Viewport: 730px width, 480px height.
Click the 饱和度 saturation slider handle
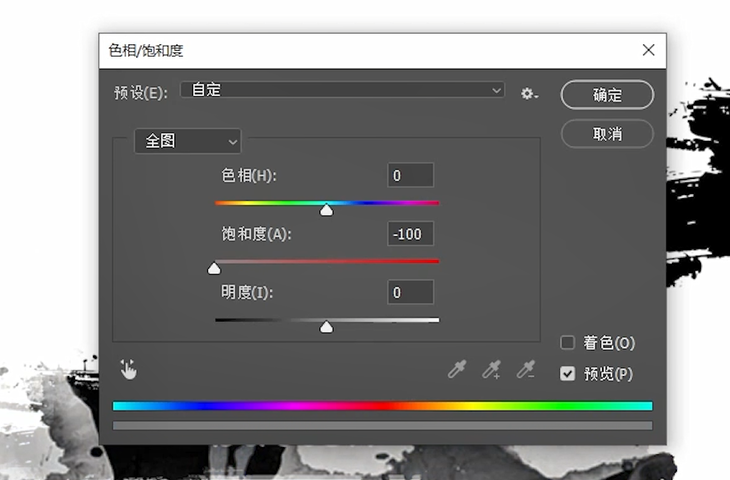214,268
